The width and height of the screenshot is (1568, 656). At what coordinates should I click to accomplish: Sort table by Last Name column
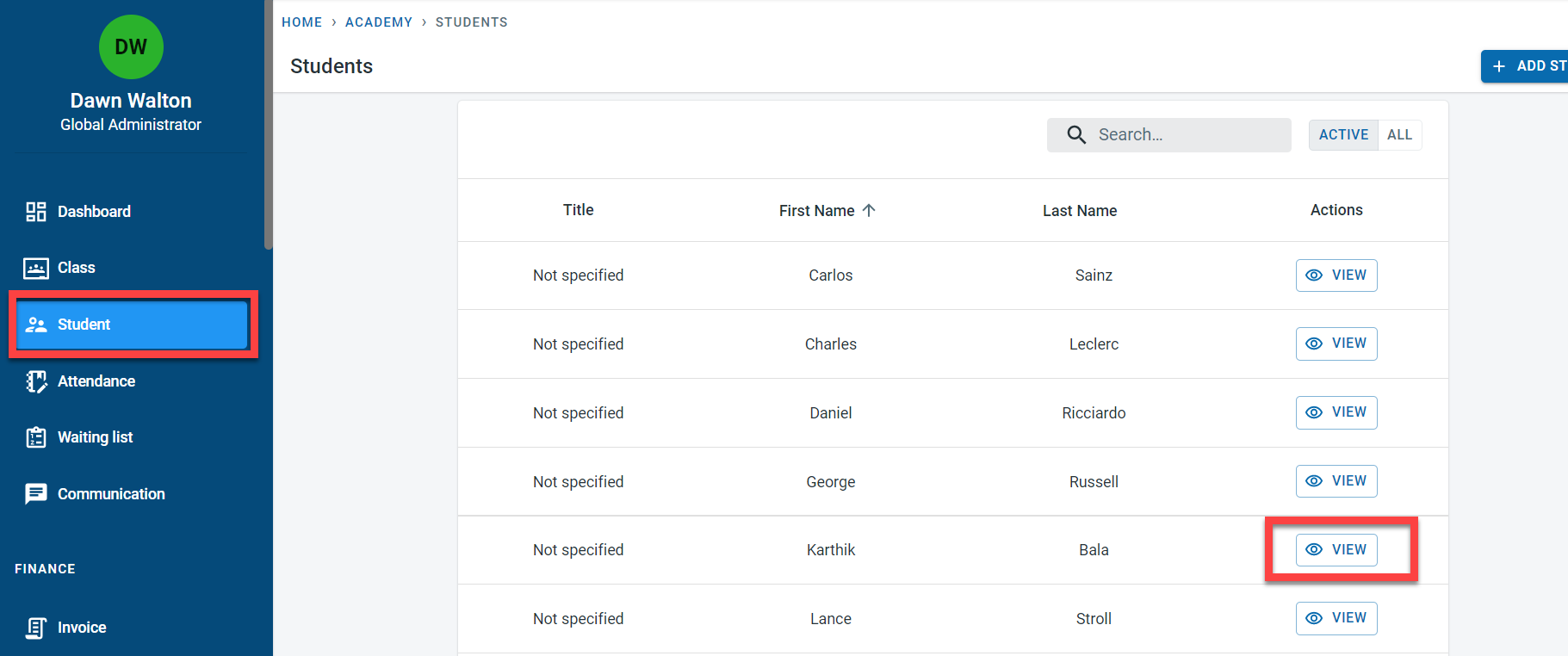click(1079, 211)
